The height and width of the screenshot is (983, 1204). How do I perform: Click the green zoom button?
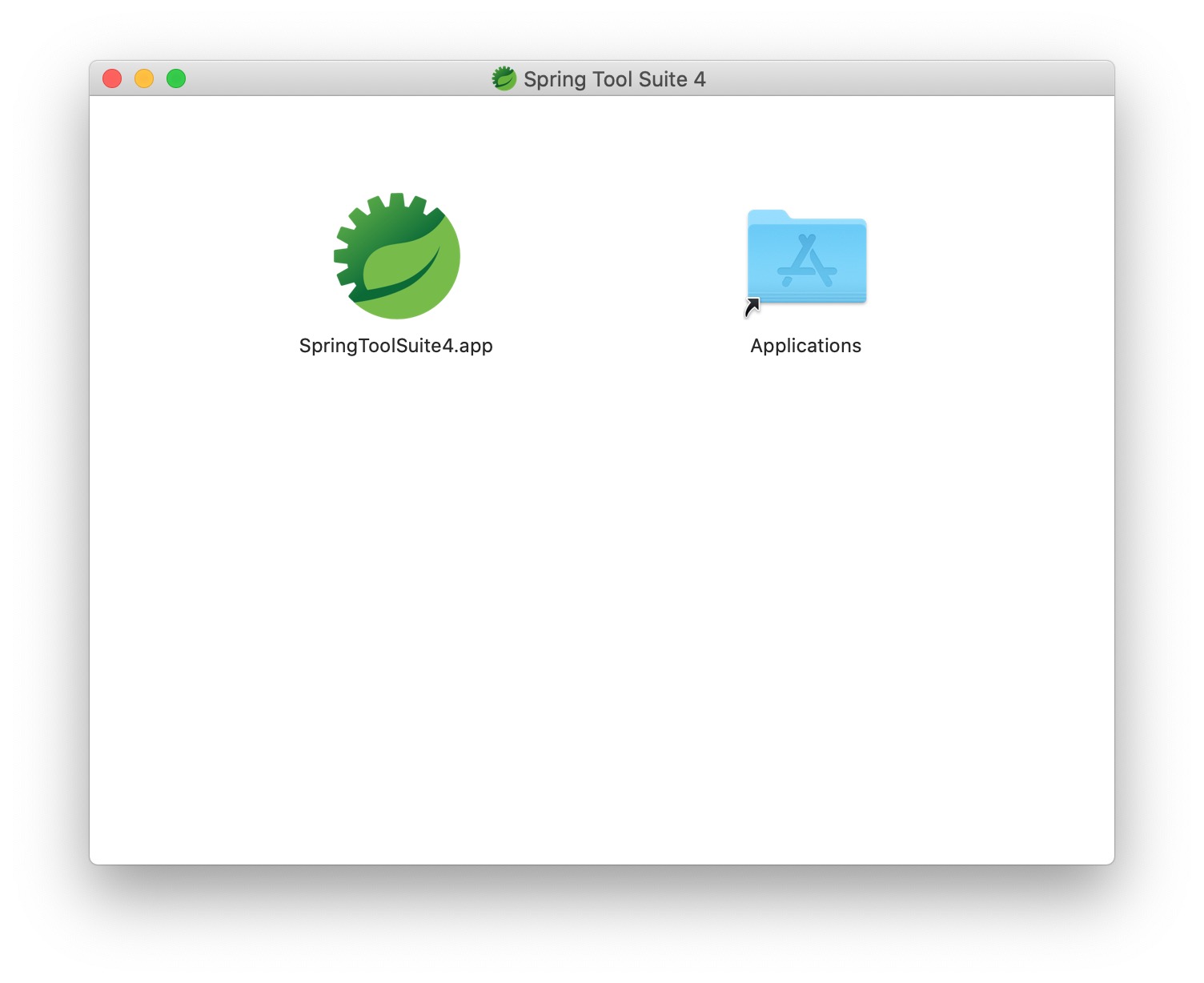[176, 78]
